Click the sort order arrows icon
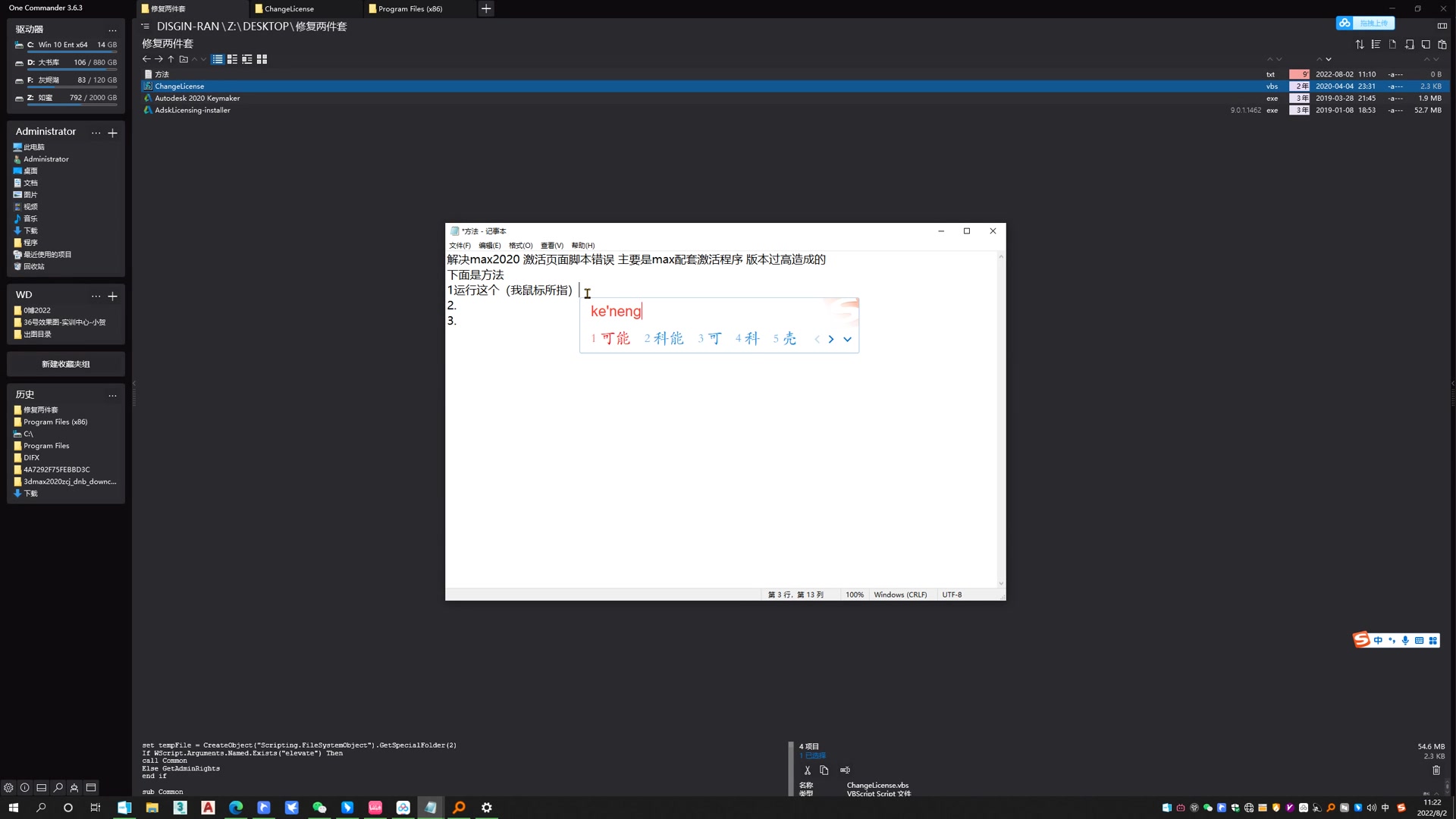The height and width of the screenshot is (819, 1456). [1360, 45]
